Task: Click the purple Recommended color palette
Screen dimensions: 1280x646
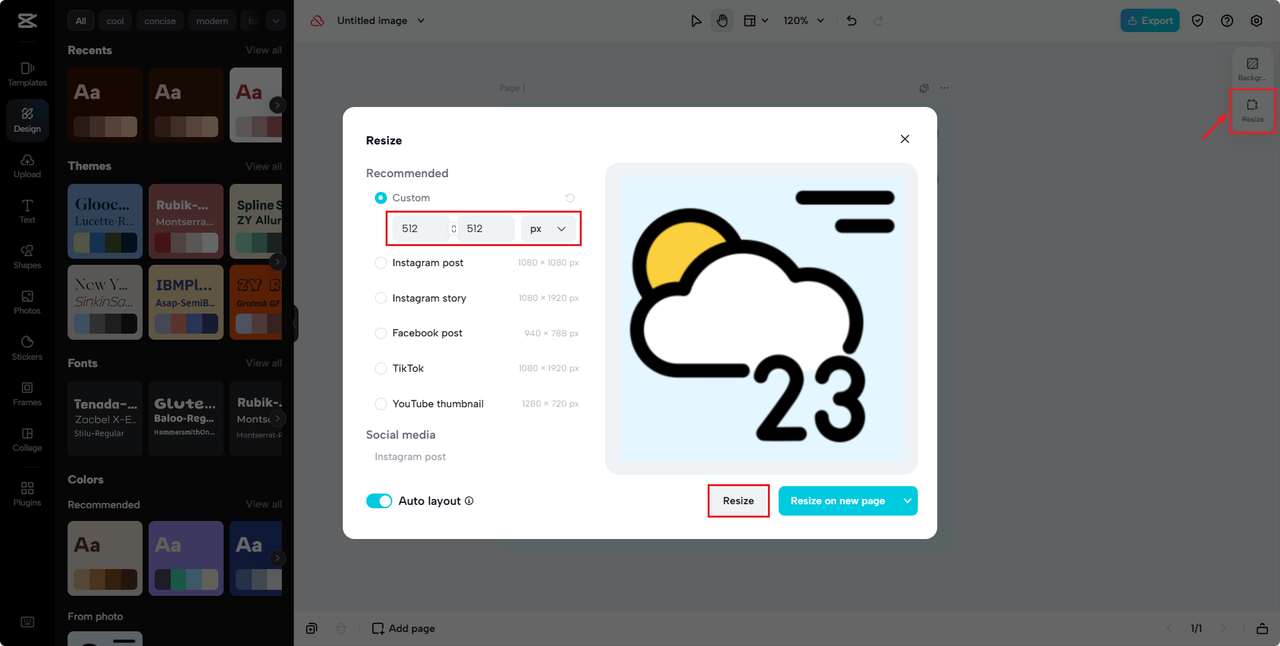Action: (x=186, y=558)
